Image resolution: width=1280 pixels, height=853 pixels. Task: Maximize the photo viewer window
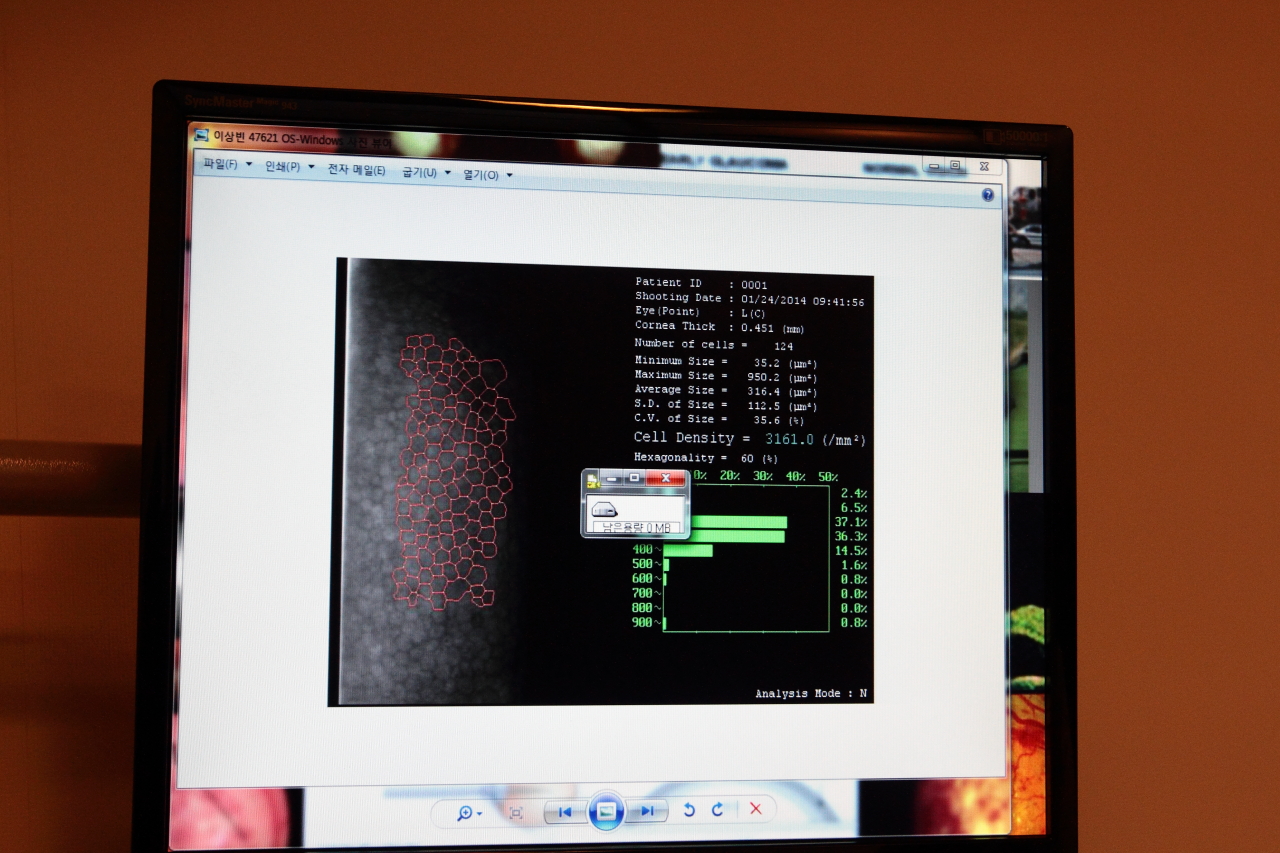point(955,166)
